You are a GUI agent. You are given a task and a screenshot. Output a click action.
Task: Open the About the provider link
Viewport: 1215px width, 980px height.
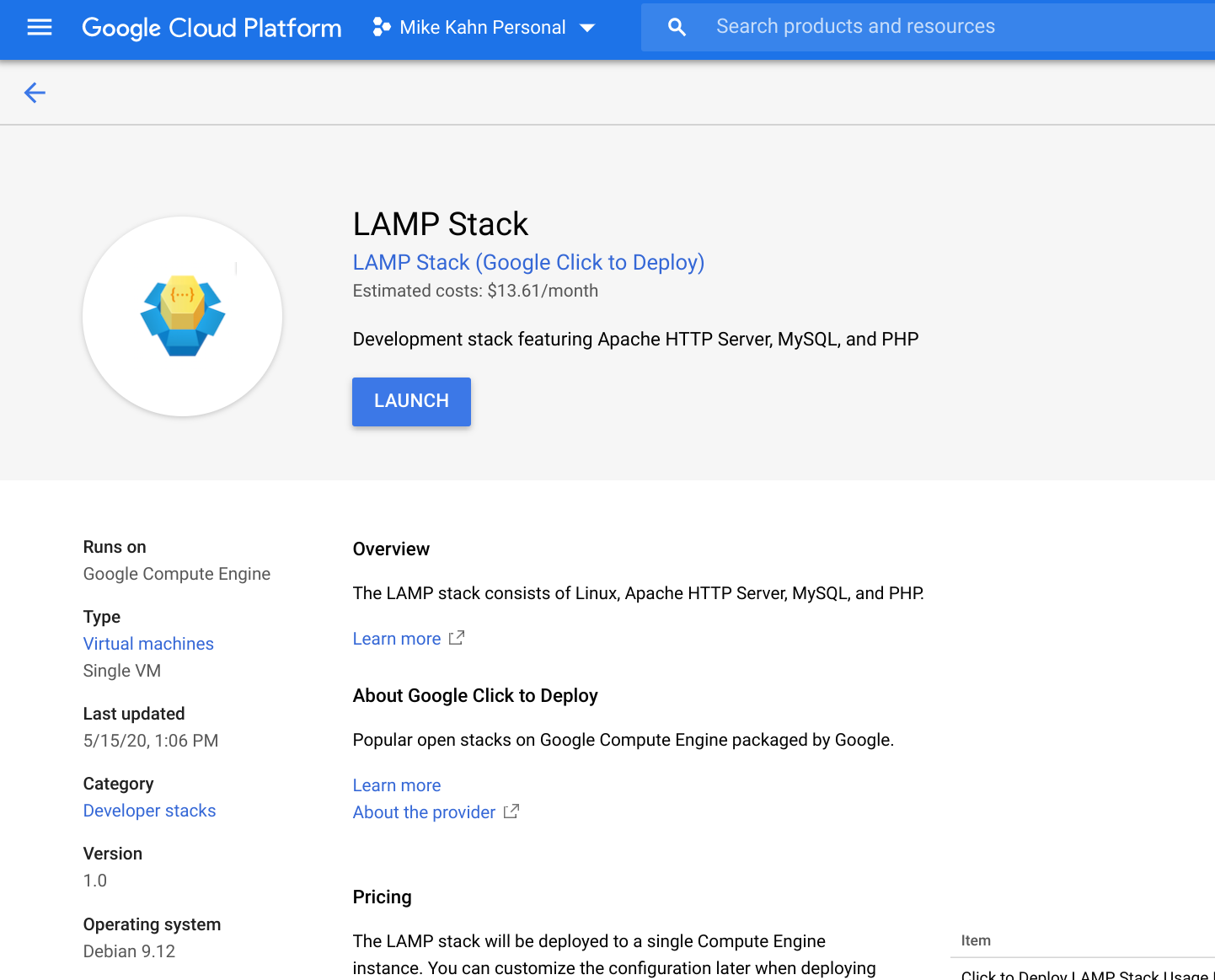(x=424, y=812)
